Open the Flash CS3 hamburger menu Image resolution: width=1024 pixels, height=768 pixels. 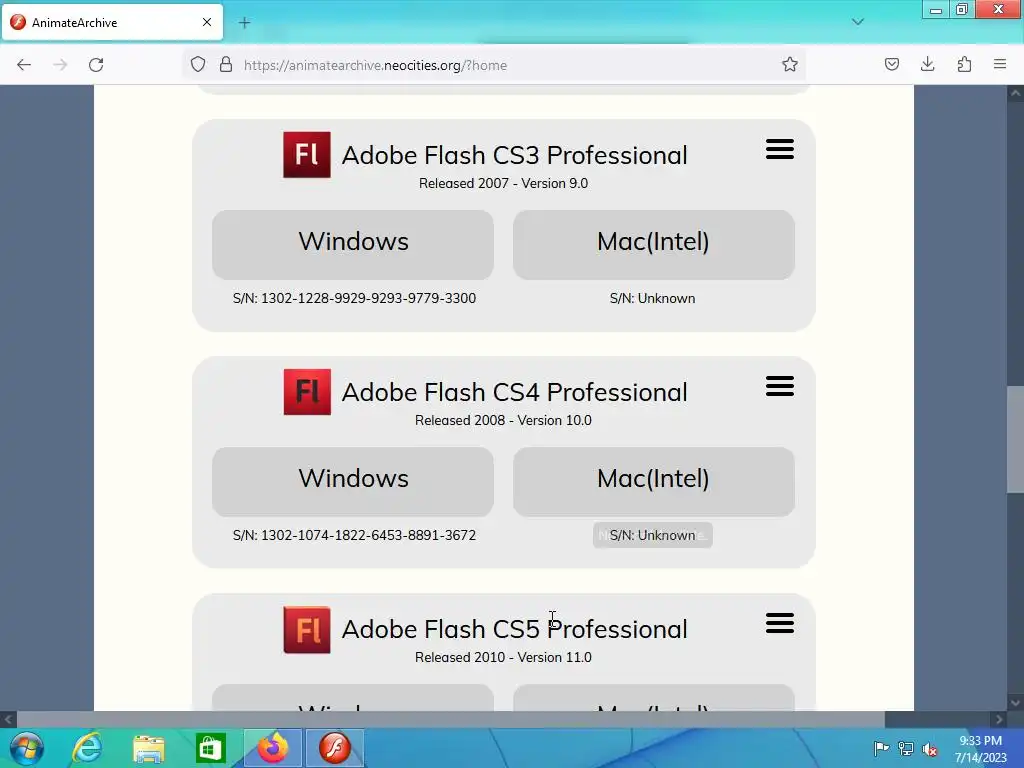[x=780, y=149]
